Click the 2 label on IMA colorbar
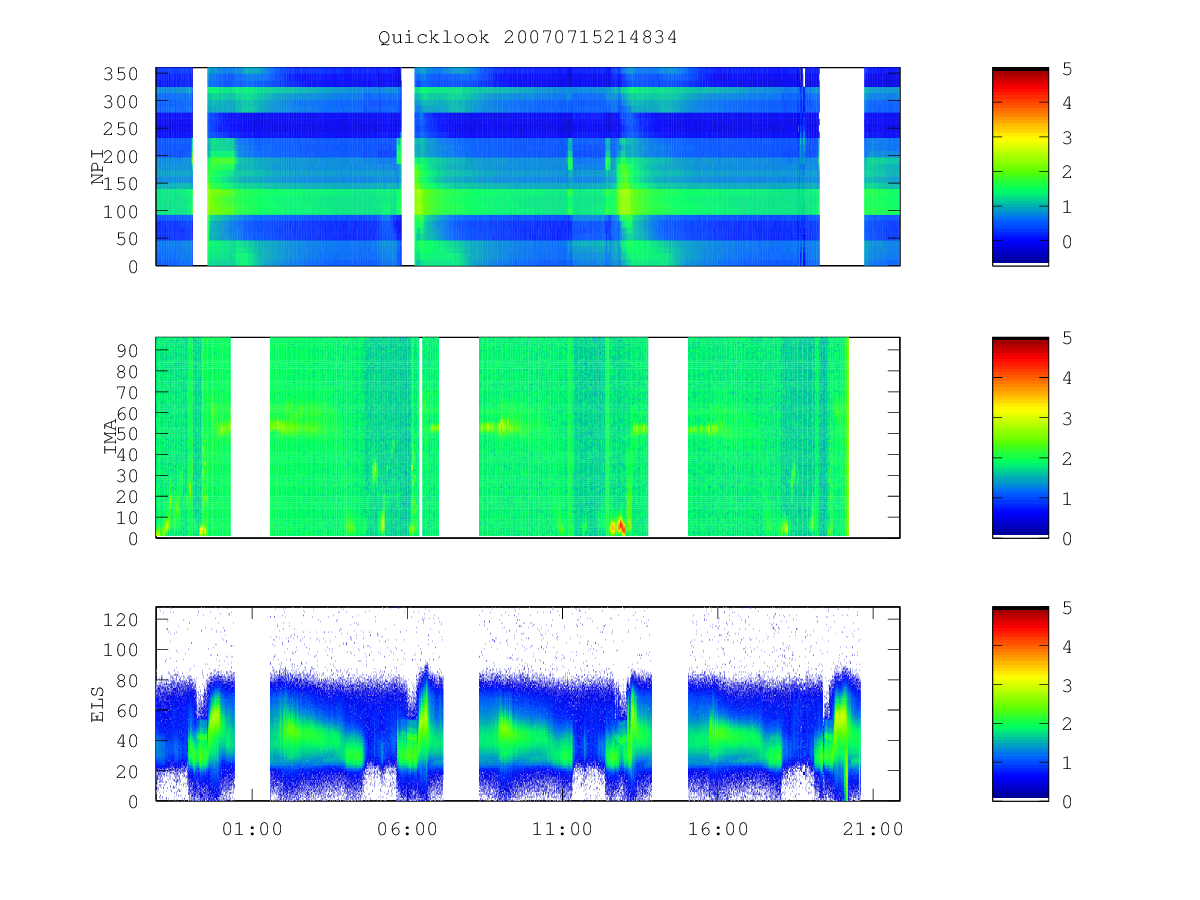Screen dimensions: 1200x900 coord(1068,458)
